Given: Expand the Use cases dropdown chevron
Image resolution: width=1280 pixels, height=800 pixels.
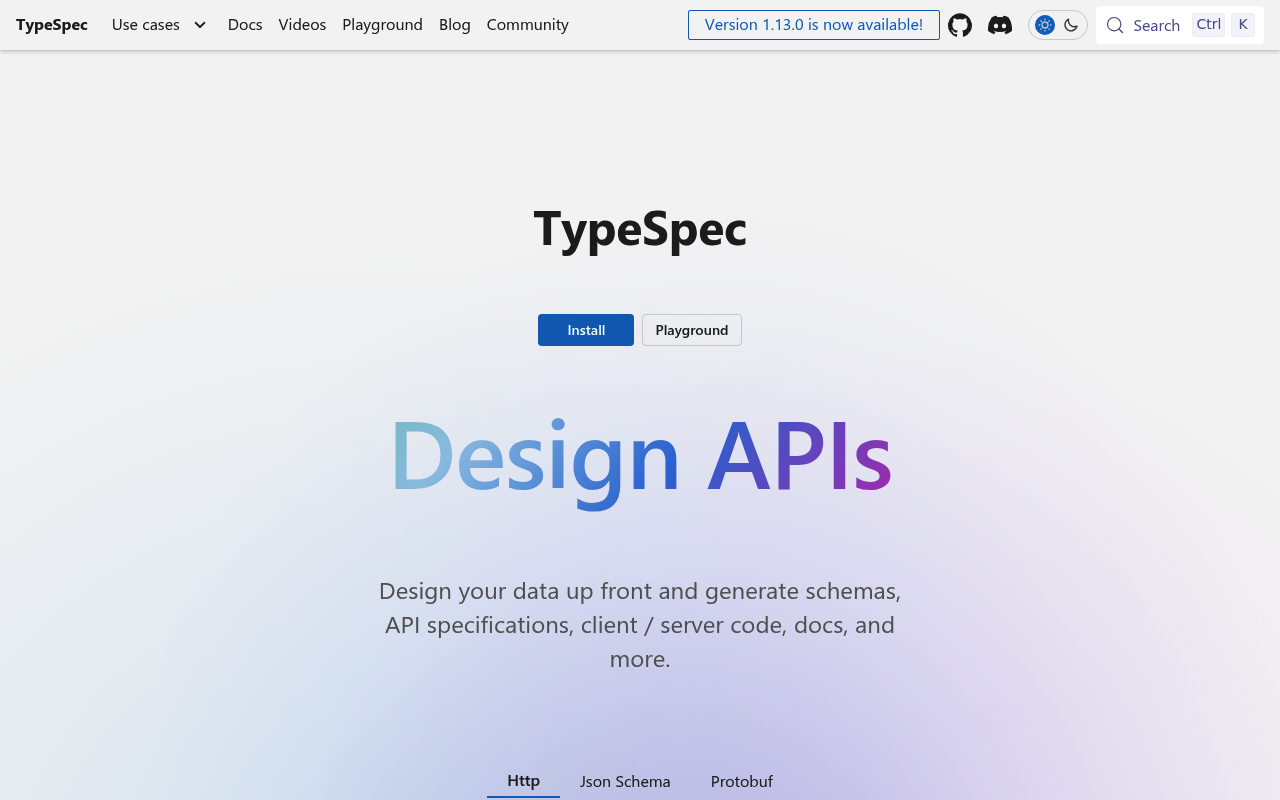Looking at the screenshot, I should pyautogui.click(x=200, y=25).
